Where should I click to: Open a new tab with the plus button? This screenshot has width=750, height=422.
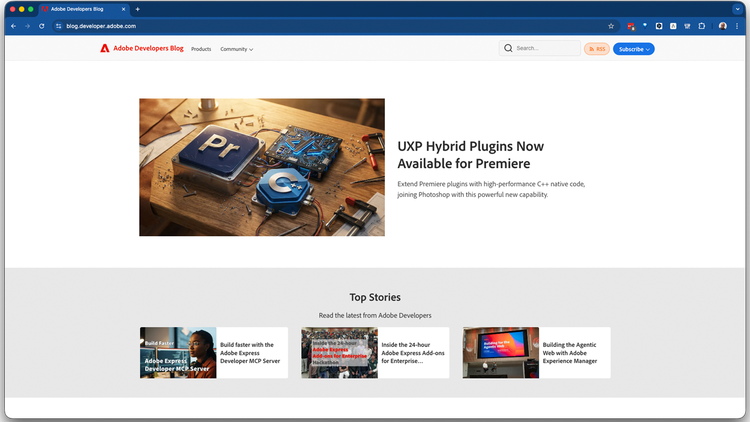137,9
